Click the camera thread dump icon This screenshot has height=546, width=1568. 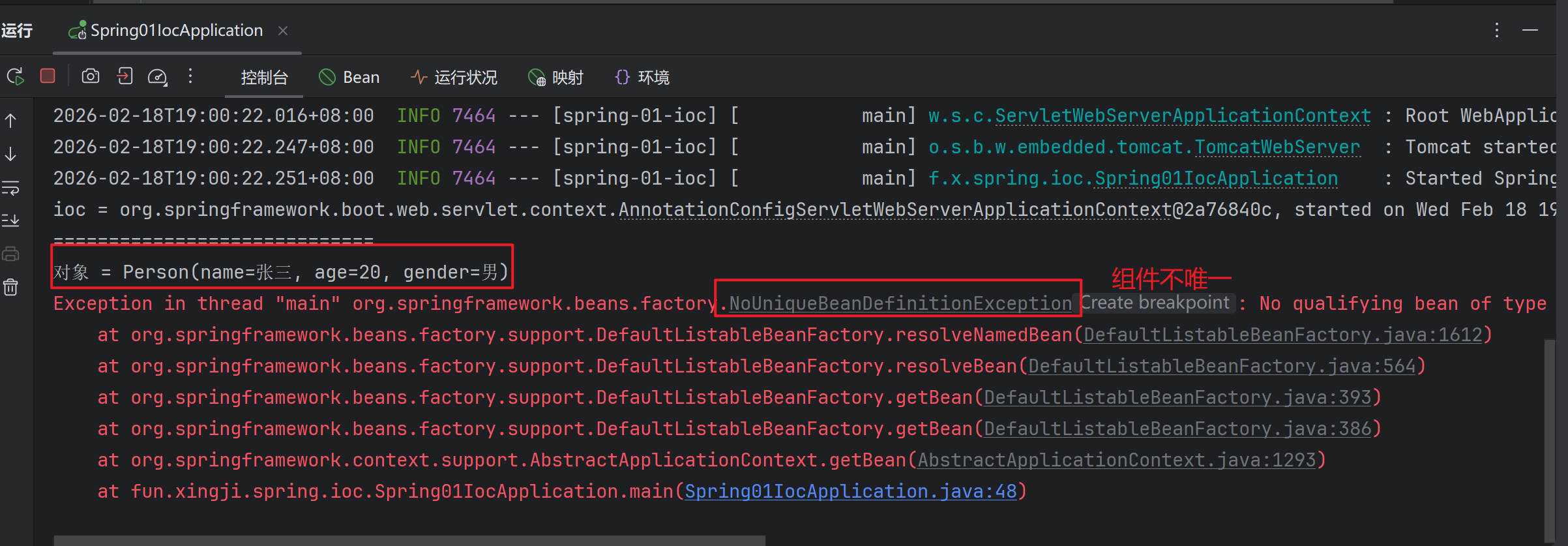tap(91, 76)
